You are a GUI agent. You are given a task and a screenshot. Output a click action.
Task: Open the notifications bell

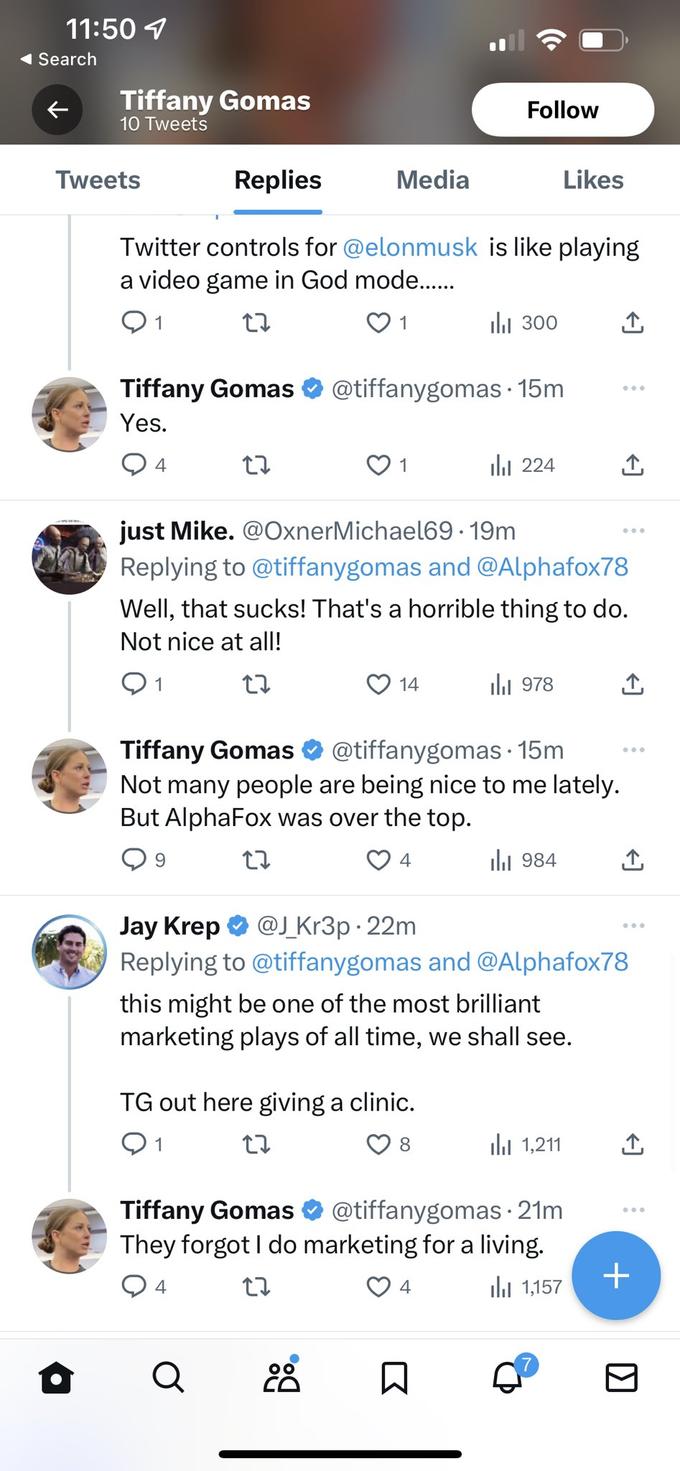click(507, 1377)
